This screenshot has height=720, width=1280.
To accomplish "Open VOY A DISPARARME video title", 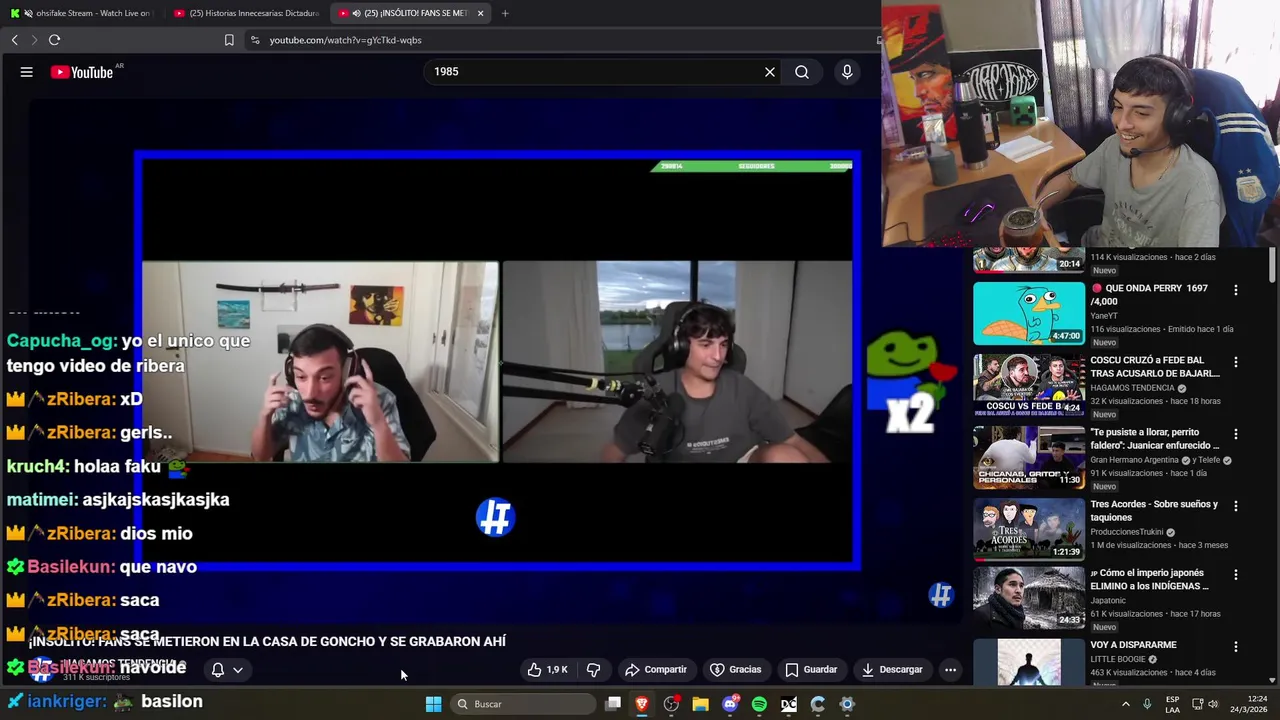I will (x=1133, y=645).
